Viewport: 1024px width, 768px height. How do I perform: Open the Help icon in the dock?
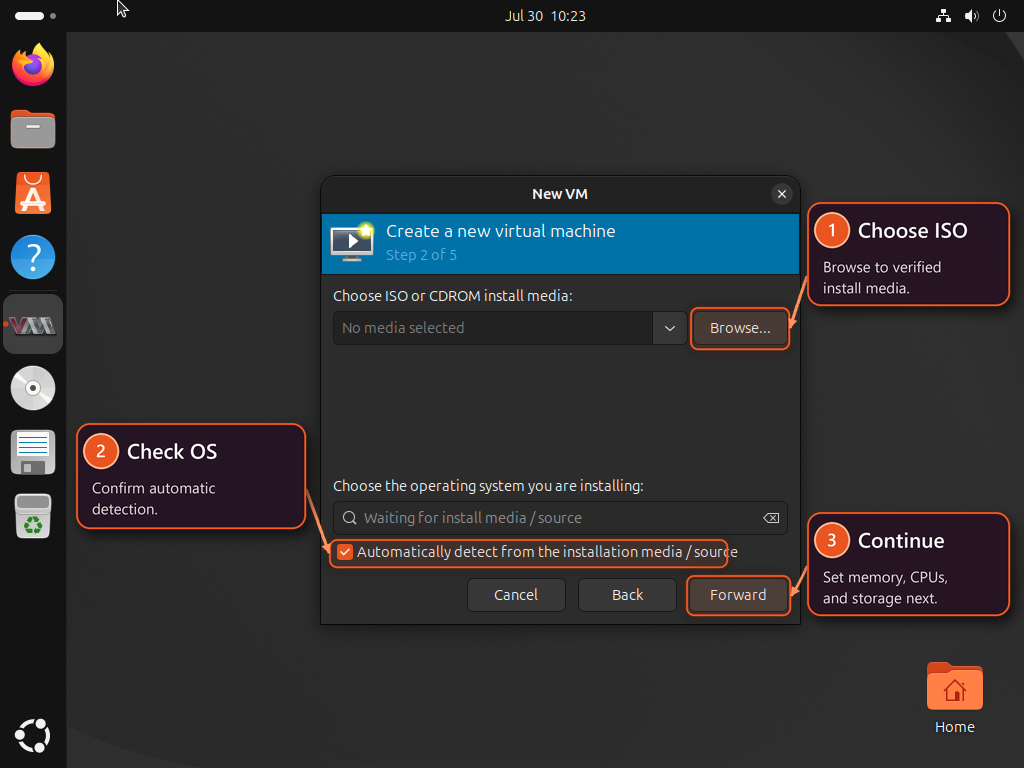tap(33, 257)
